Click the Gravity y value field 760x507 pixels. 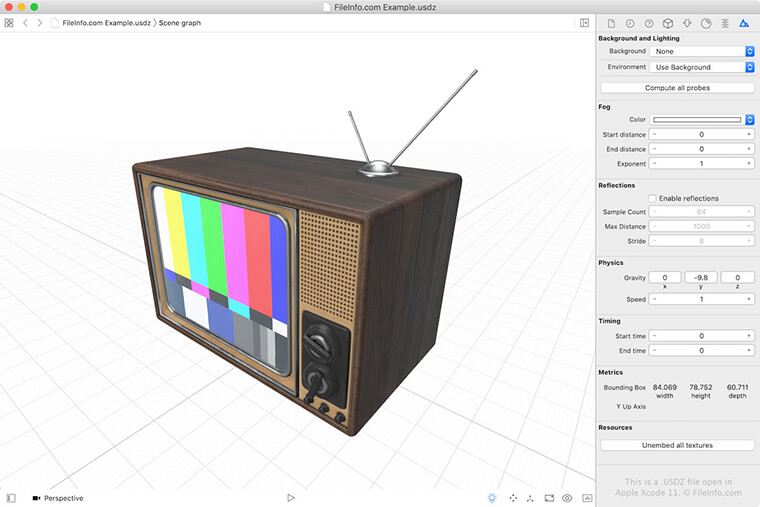(x=701, y=277)
